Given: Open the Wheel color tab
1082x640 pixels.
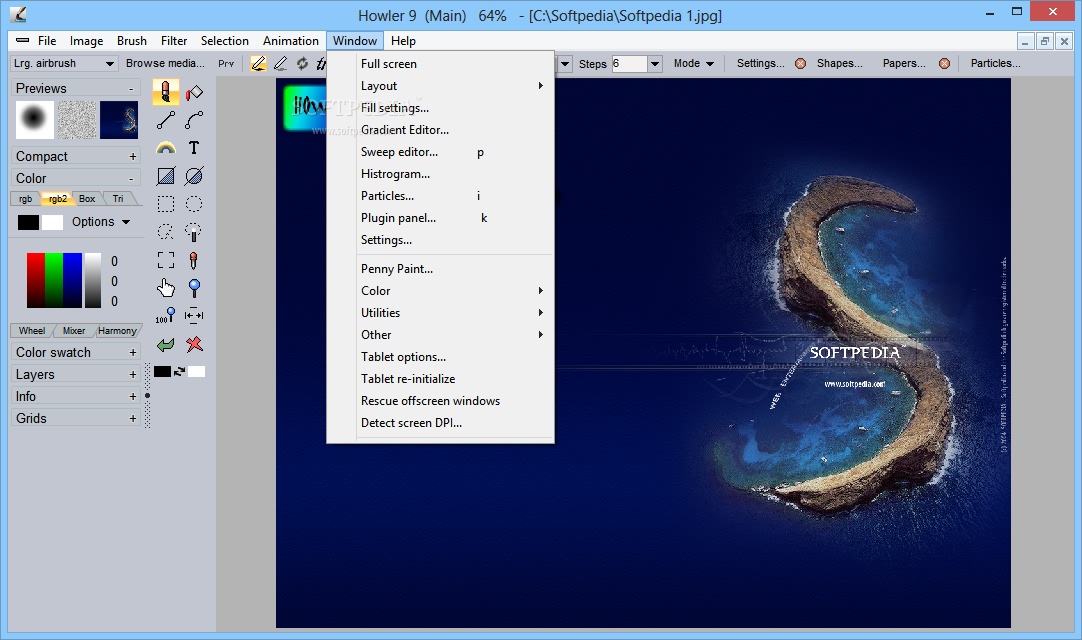Looking at the screenshot, I should point(32,331).
